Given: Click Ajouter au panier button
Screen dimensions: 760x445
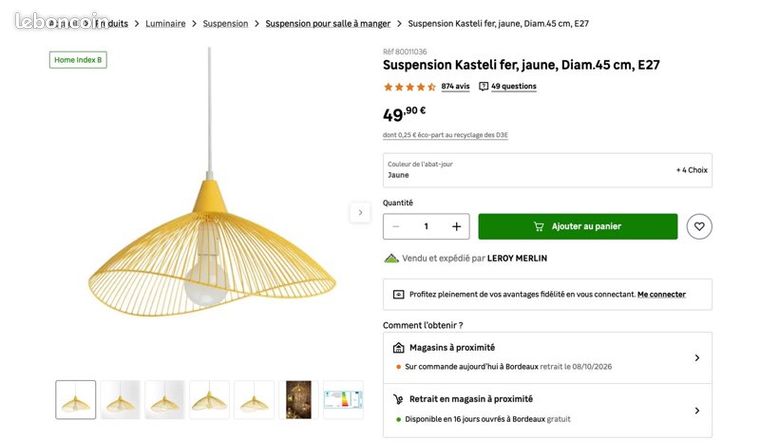Looking at the screenshot, I should 578,226.
